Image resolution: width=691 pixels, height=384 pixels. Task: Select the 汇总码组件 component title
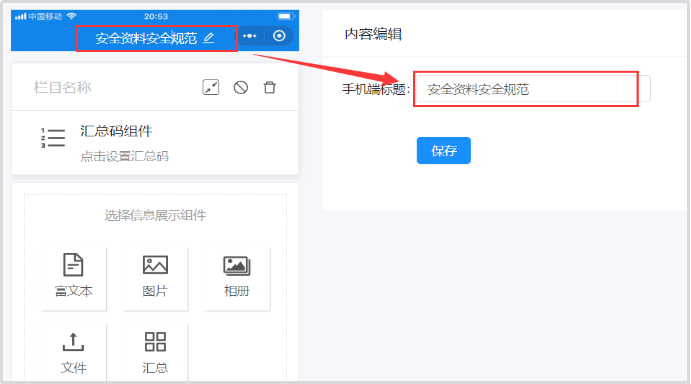point(116,131)
